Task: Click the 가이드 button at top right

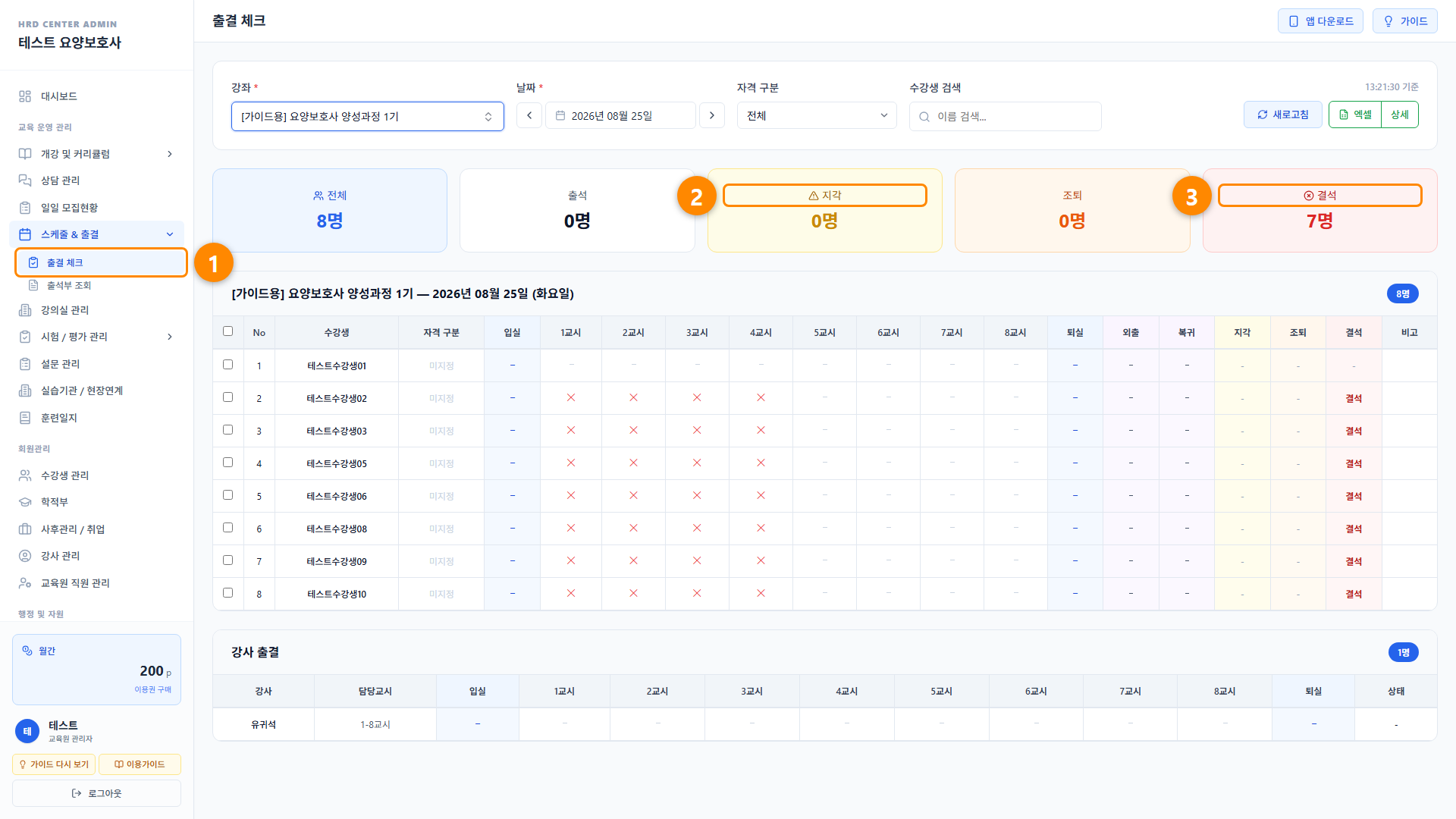Action: click(x=1404, y=21)
